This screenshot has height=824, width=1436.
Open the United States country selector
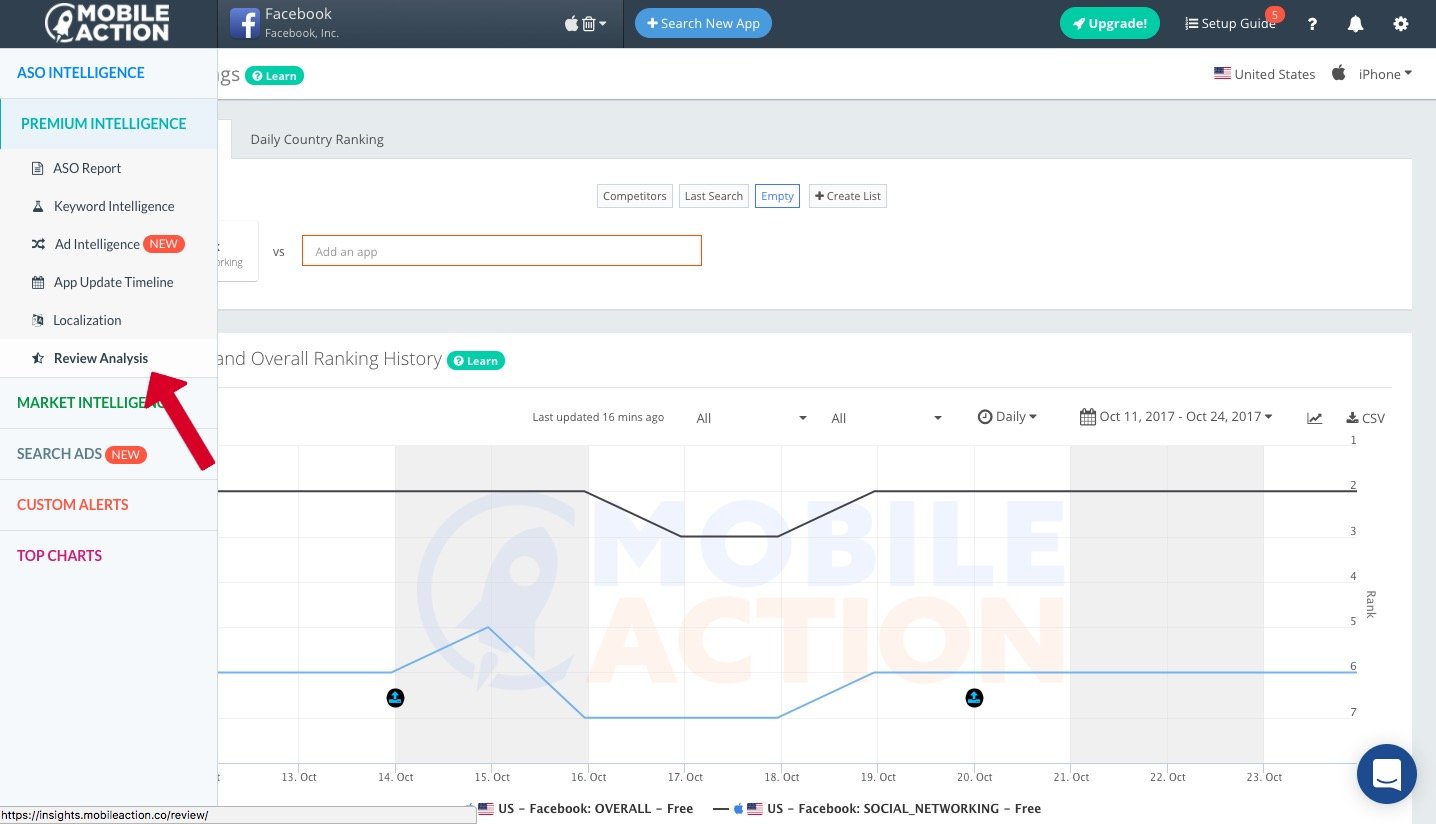tap(1265, 74)
